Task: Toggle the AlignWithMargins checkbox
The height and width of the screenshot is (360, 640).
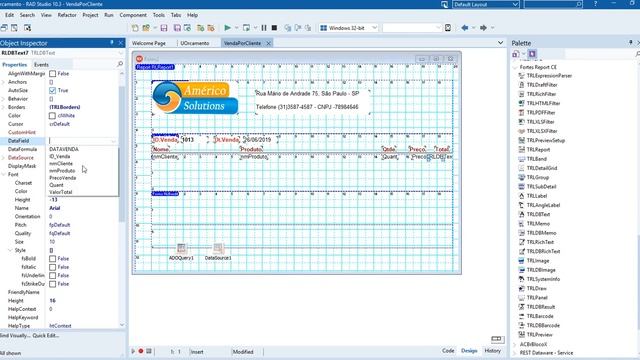Action: pyautogui.click(x=52, y=74)
